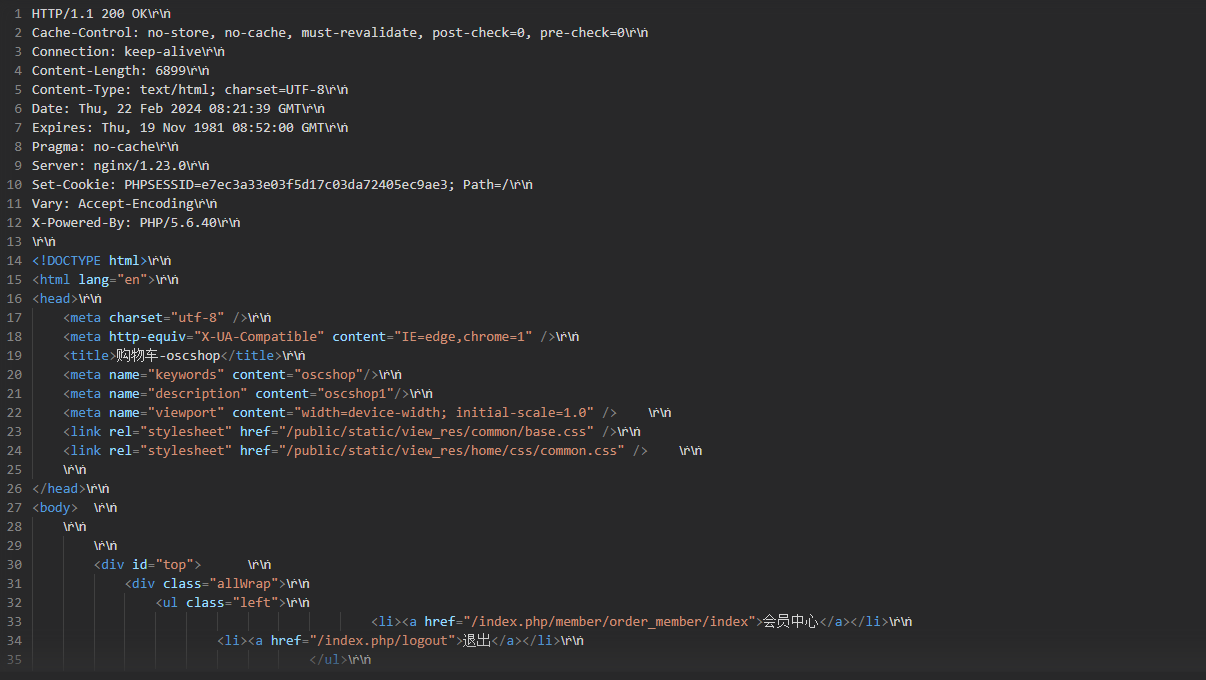Viewport: 1206px width, 680px height.
Task: Click the Content-Length value "6899"
Action: coord(170,71)
